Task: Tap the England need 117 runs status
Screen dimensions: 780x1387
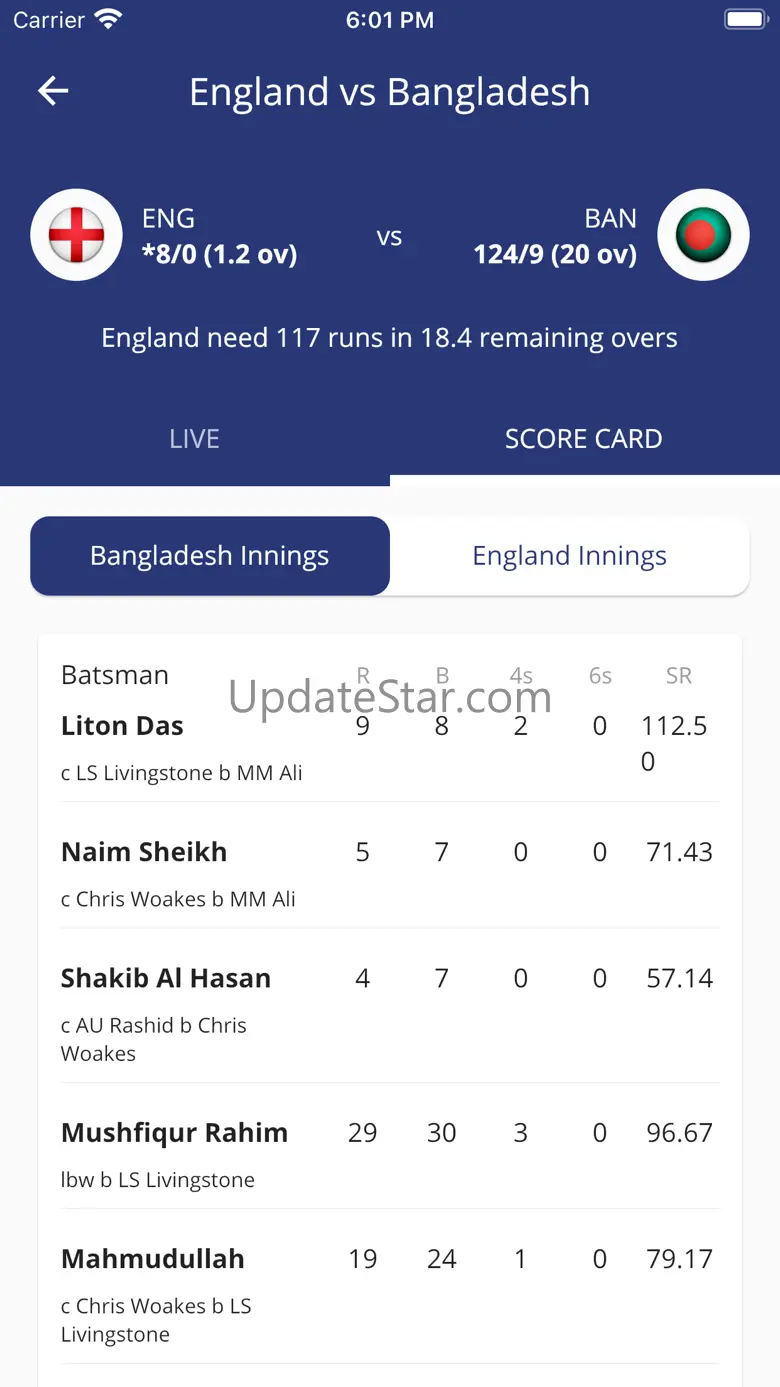Action: tap(389, 338)
